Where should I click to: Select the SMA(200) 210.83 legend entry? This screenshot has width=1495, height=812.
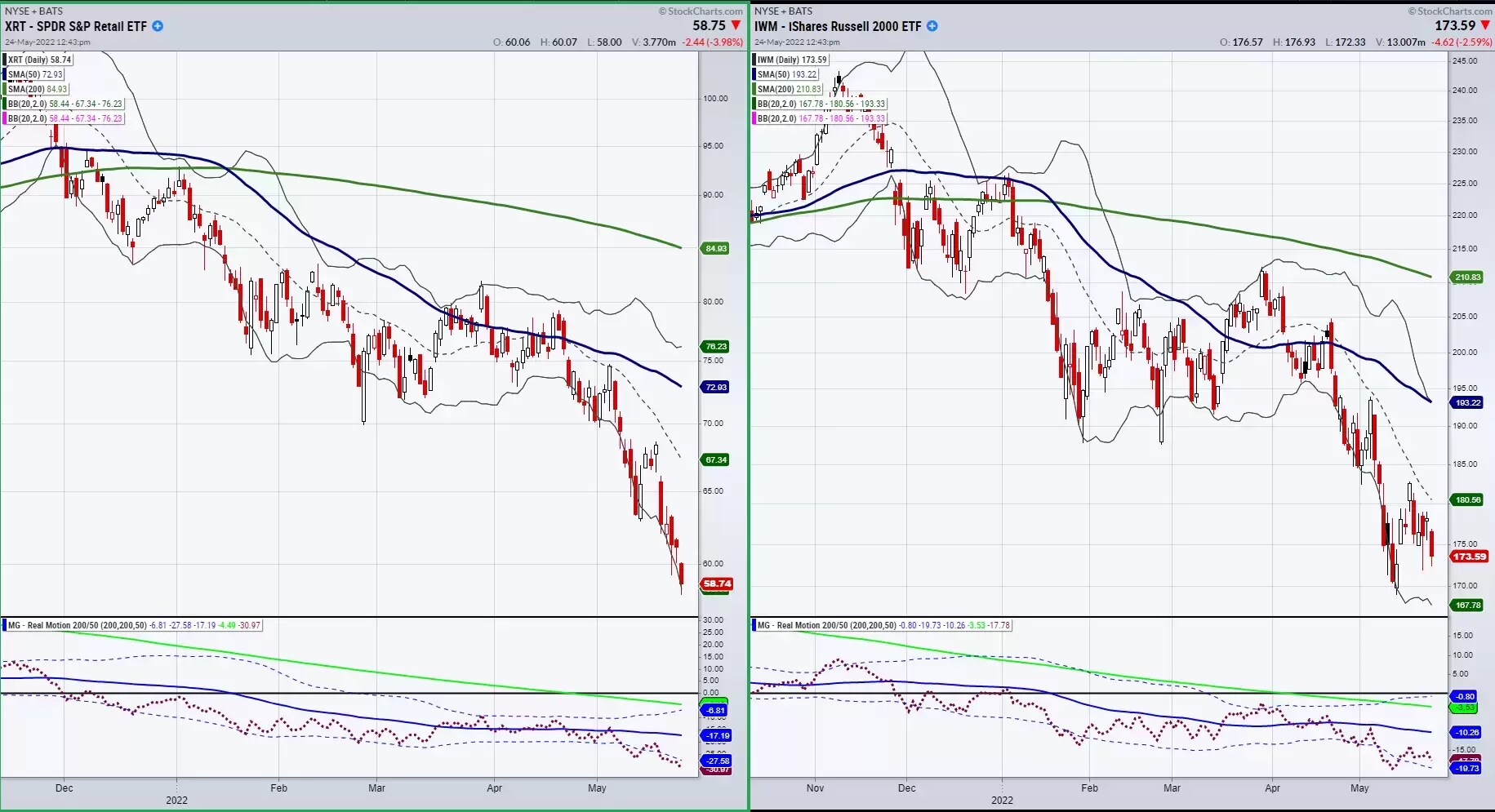click(x=789, y=89)
